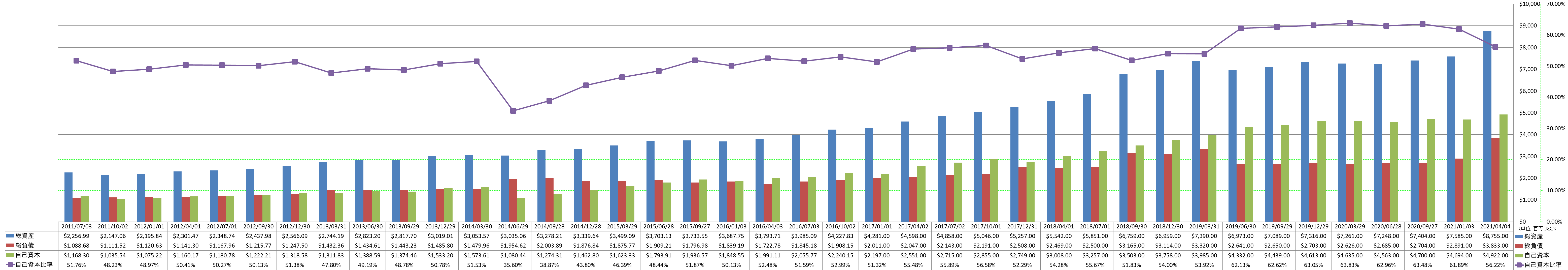The width and height of the screenshot is (1568, 270).
Task: Click the blue bar above 2011/07/03
Action: [x=68, y=197]
